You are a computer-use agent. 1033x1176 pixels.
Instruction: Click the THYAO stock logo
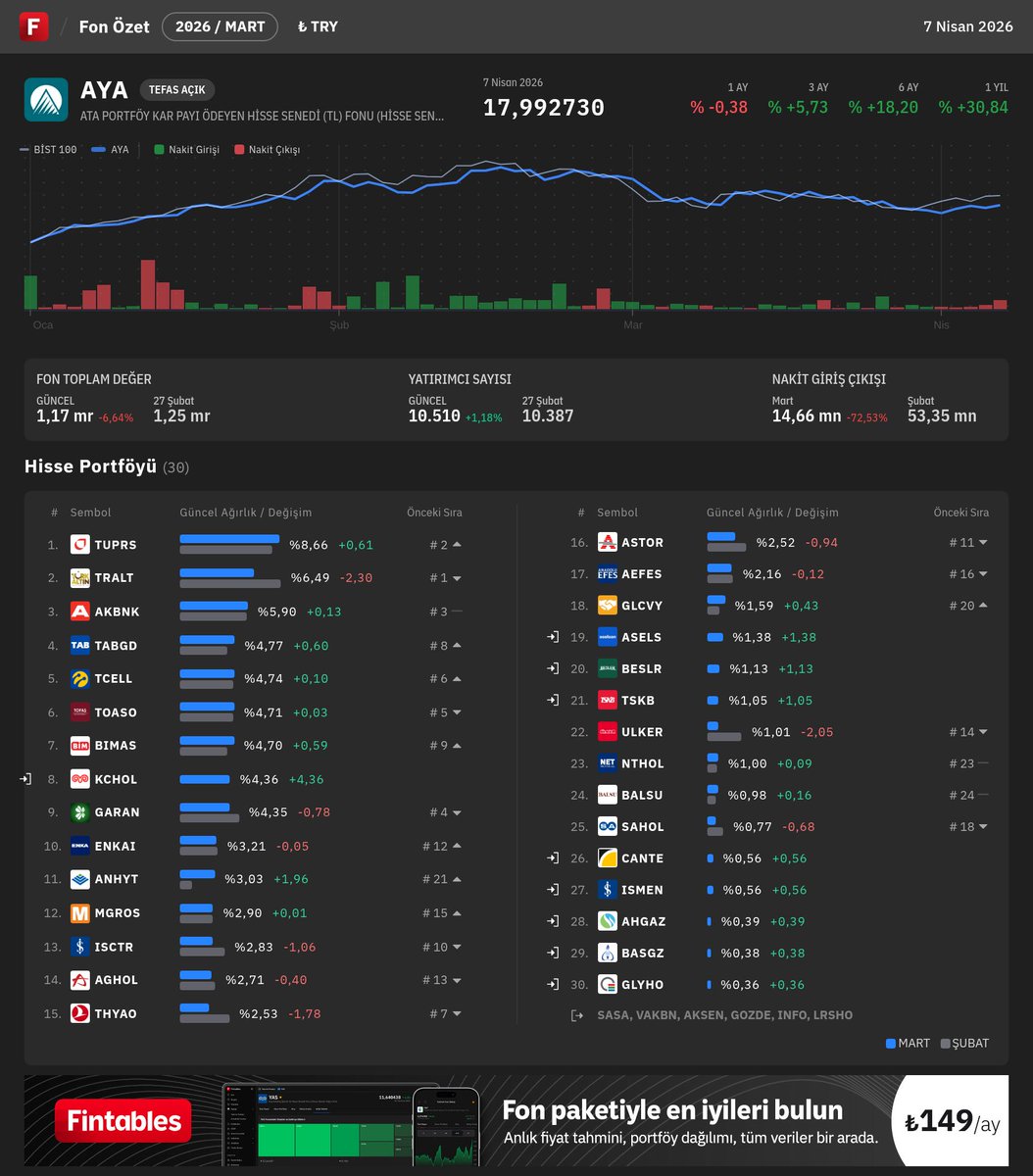pos(80,1013)
